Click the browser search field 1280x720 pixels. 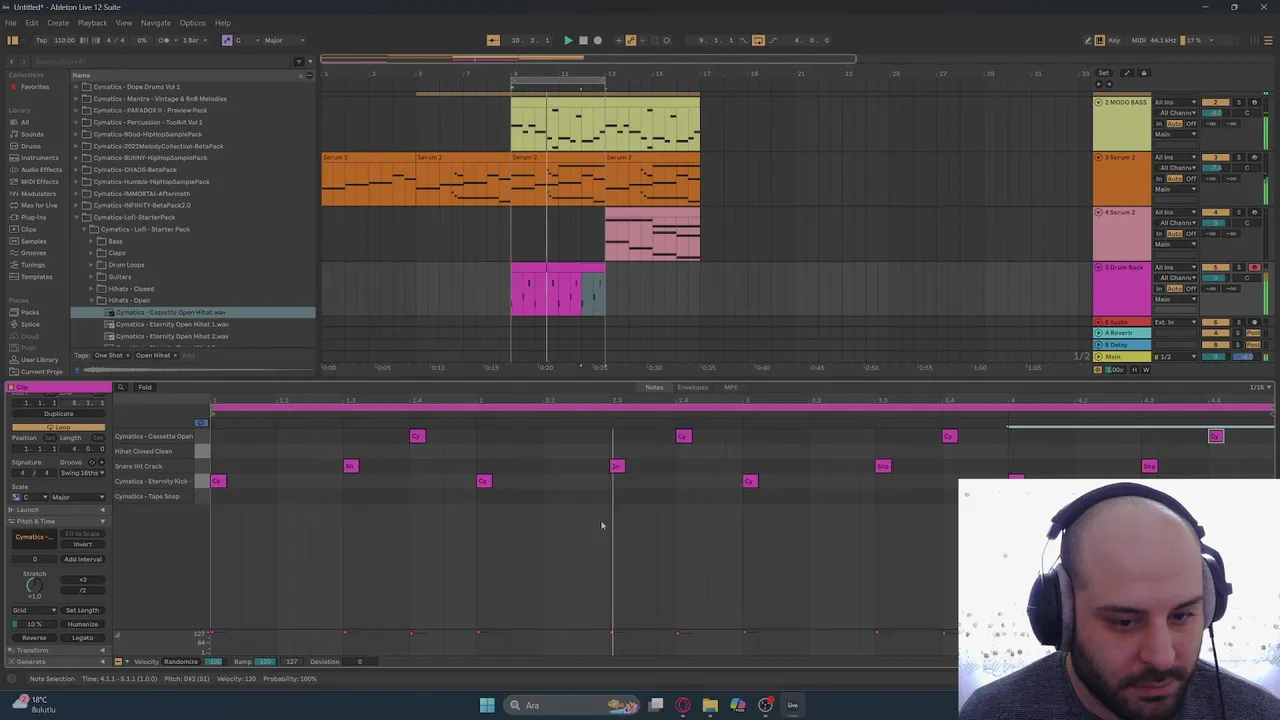(160, 61)
